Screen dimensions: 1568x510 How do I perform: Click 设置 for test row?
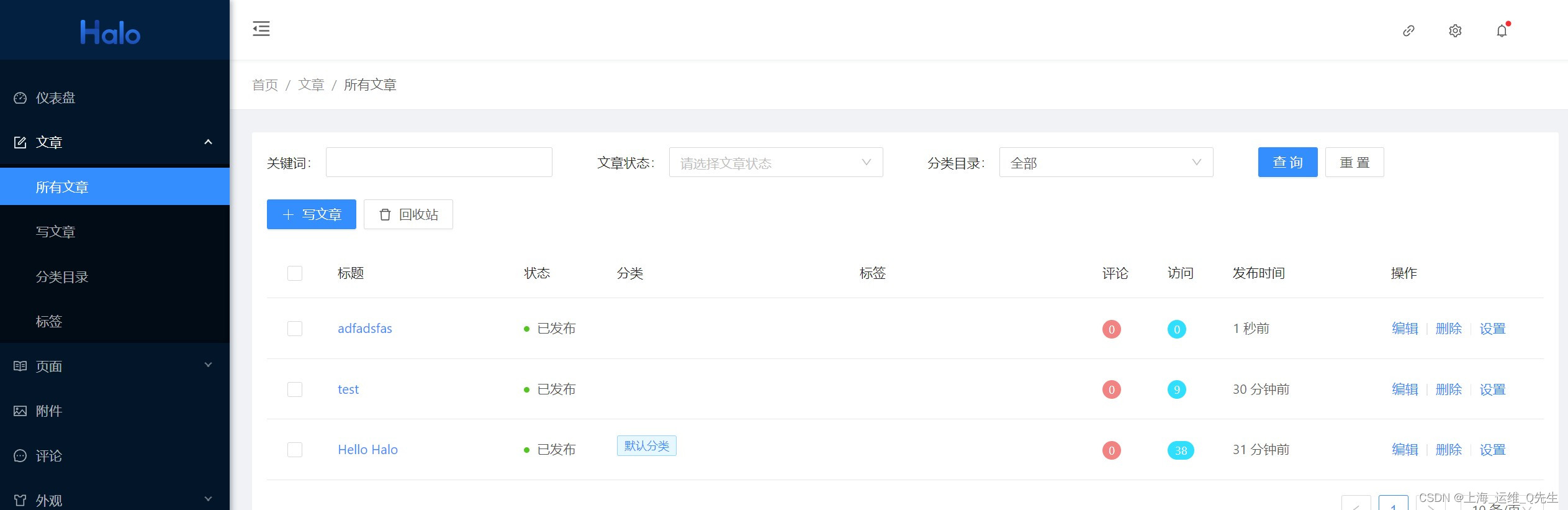pos(1493,389)
